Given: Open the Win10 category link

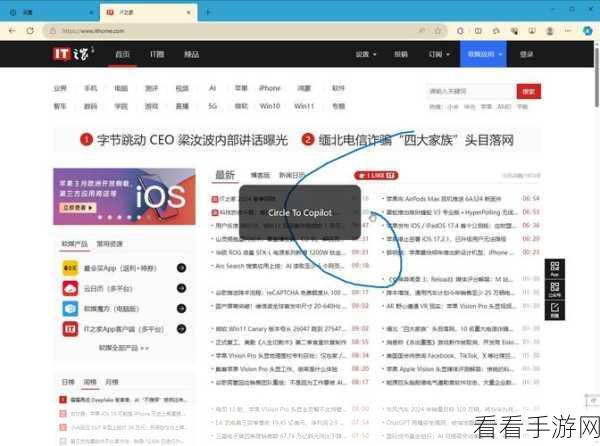Looking at the screenshot, I should tap(270, 106).
